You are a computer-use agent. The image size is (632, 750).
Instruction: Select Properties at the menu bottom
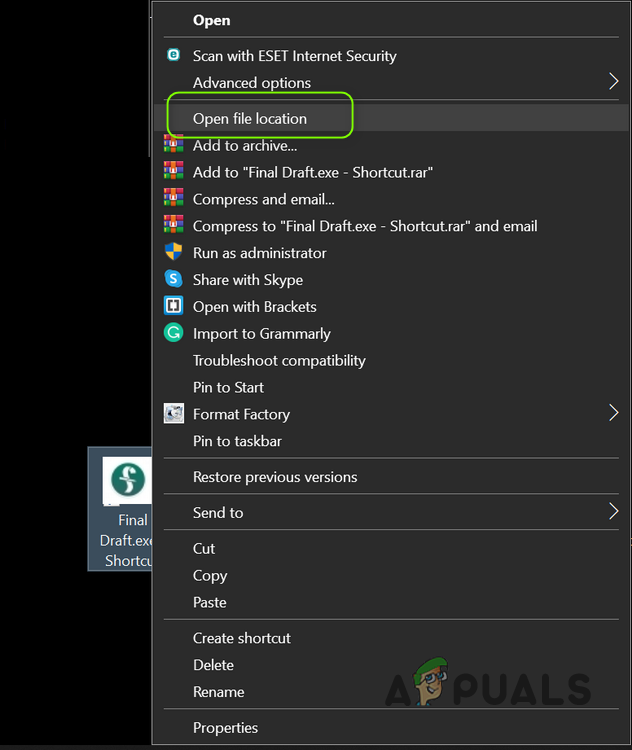tap(225, 728)
